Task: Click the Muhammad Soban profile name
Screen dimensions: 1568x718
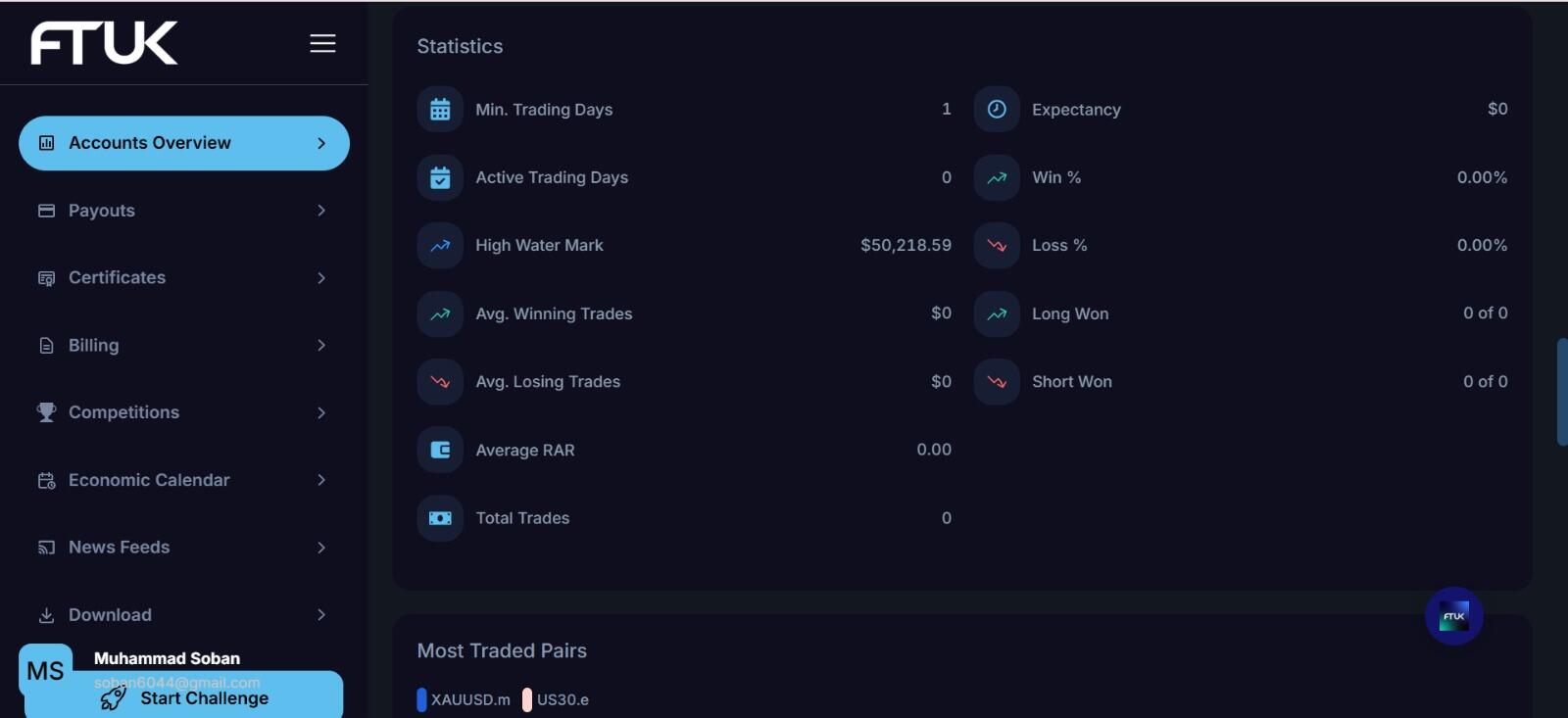Action: (x=167, y=658)
